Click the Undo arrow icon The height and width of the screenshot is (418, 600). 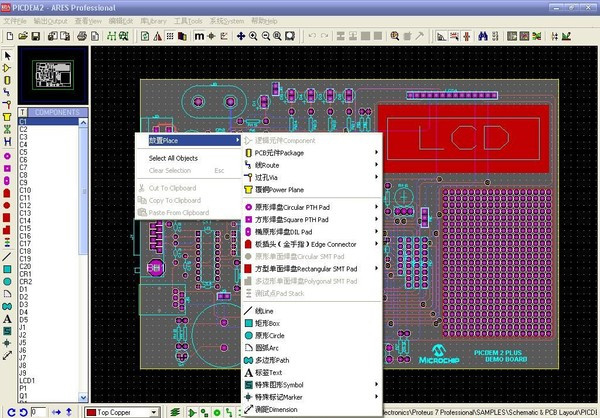point(312,36)
